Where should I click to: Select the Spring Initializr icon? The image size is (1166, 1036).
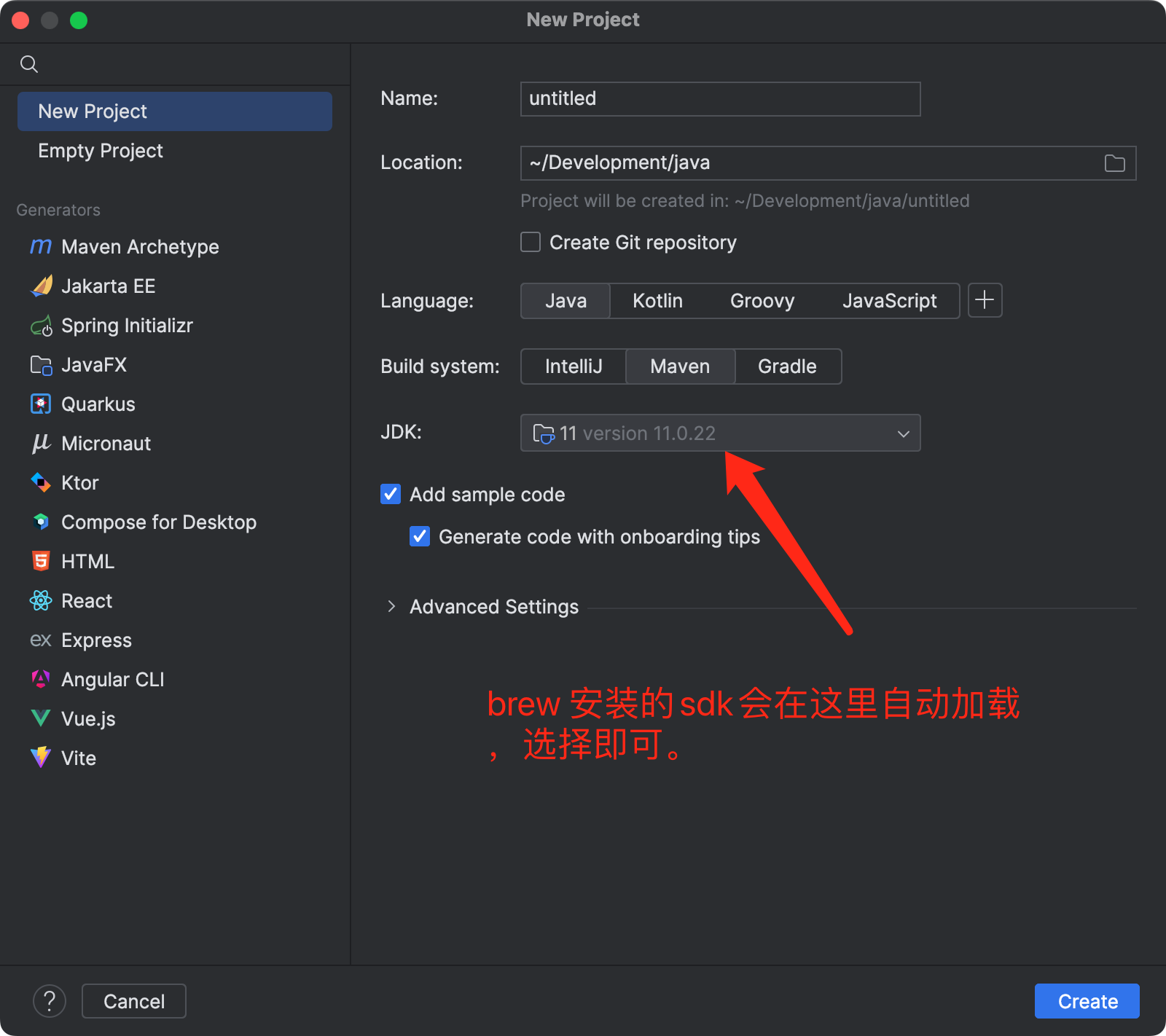point(41,326)
